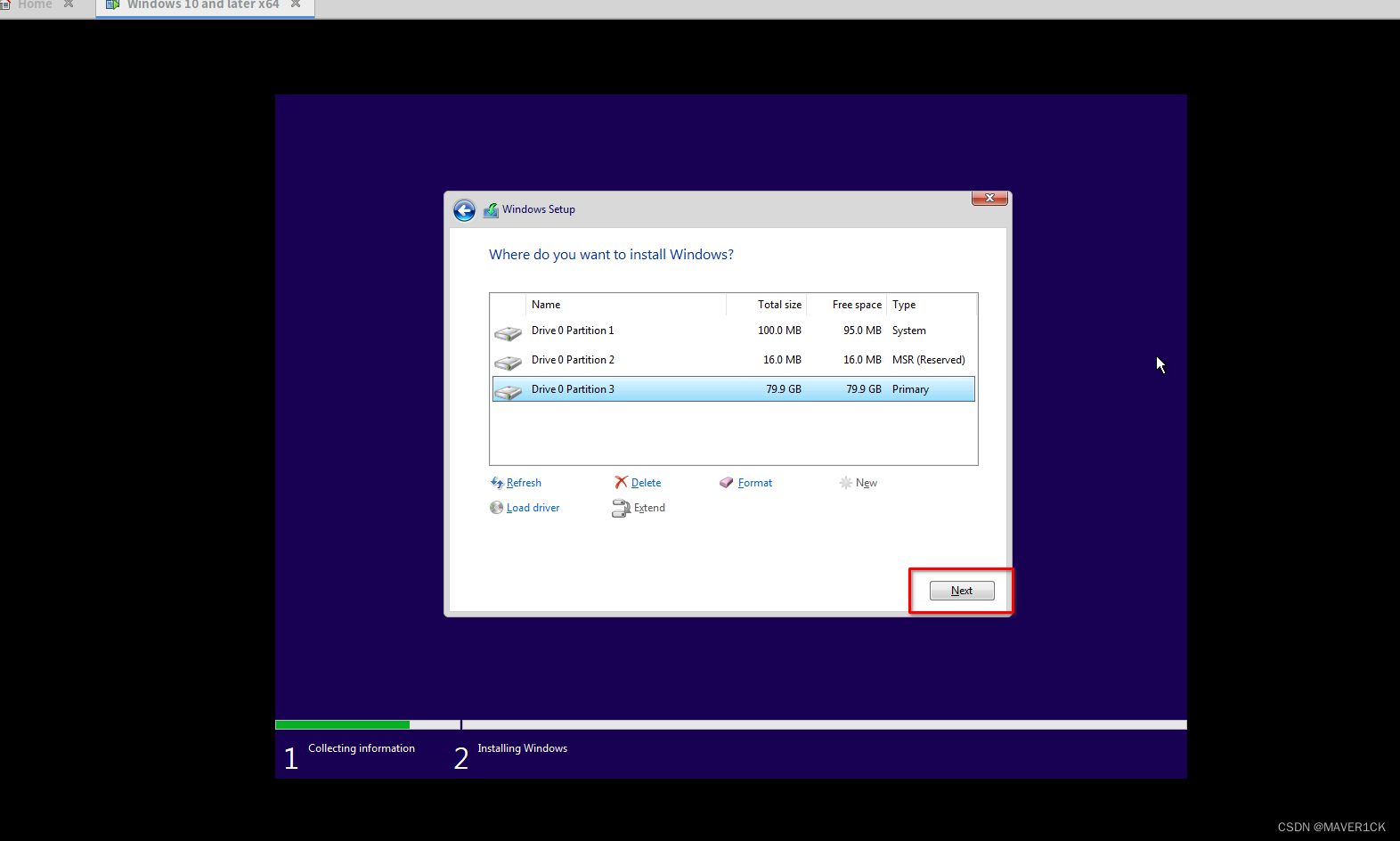This screenshot has height=841, width=1400.
Task: Click the Installing Windows step label
Action: click(x=522, y=748)
